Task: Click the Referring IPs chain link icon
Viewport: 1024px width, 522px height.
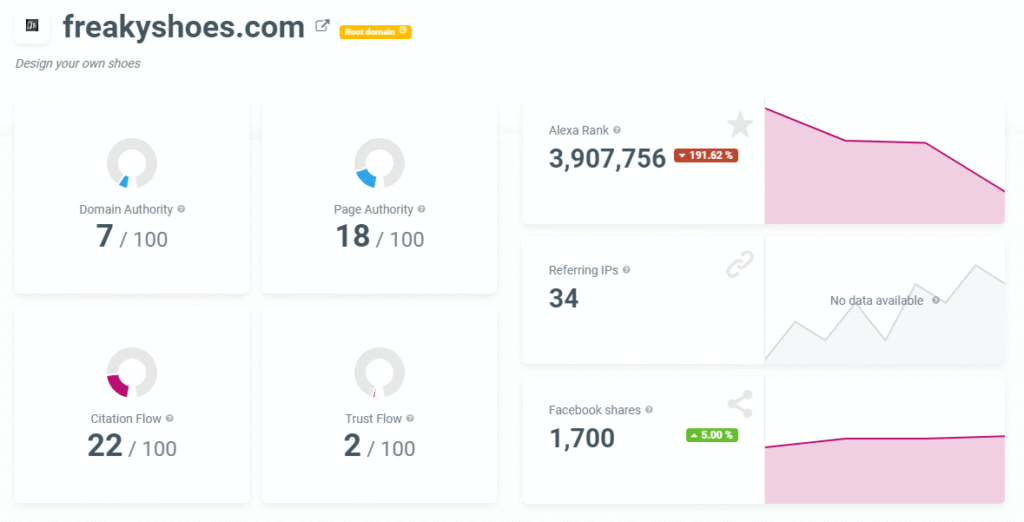Action: (x=739, y=265)
